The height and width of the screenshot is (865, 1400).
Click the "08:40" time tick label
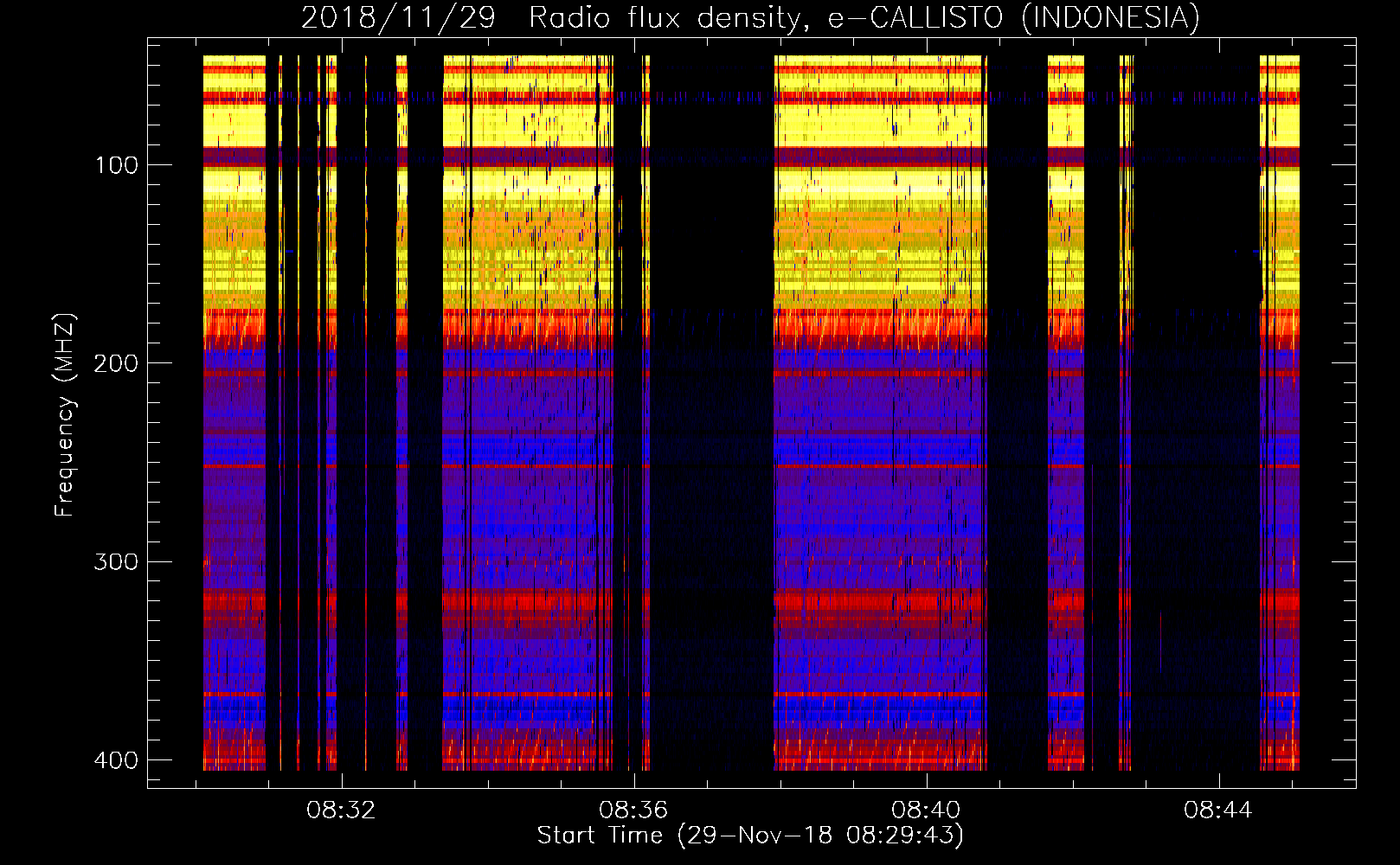pyautogui.click(x=926, y=811)
